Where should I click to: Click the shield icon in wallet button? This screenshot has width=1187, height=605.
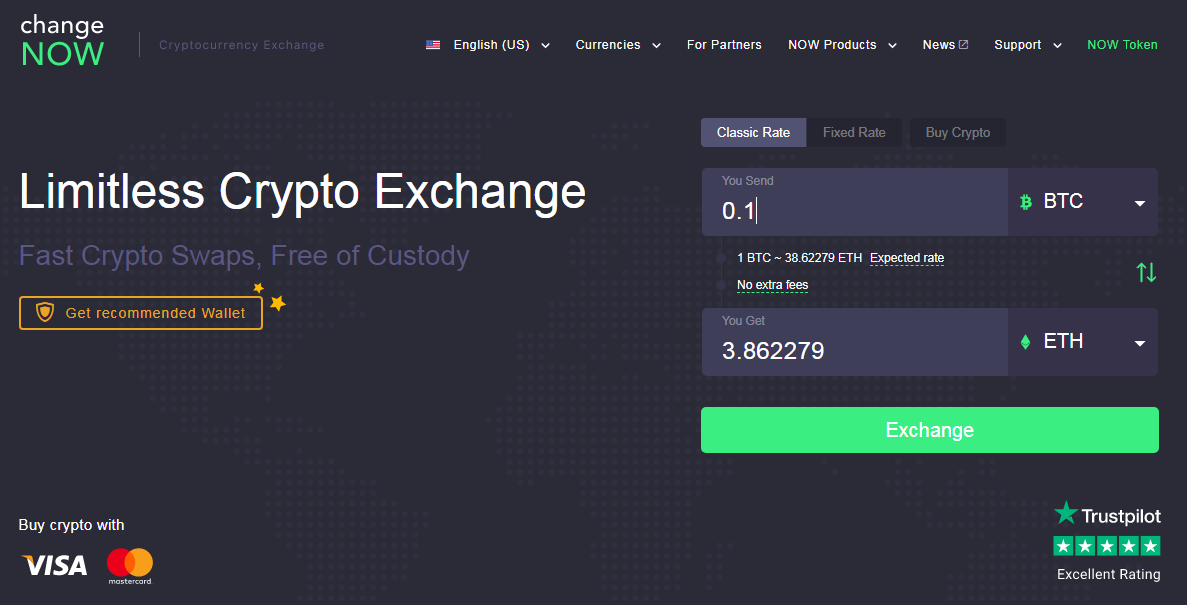coord(45,313)
